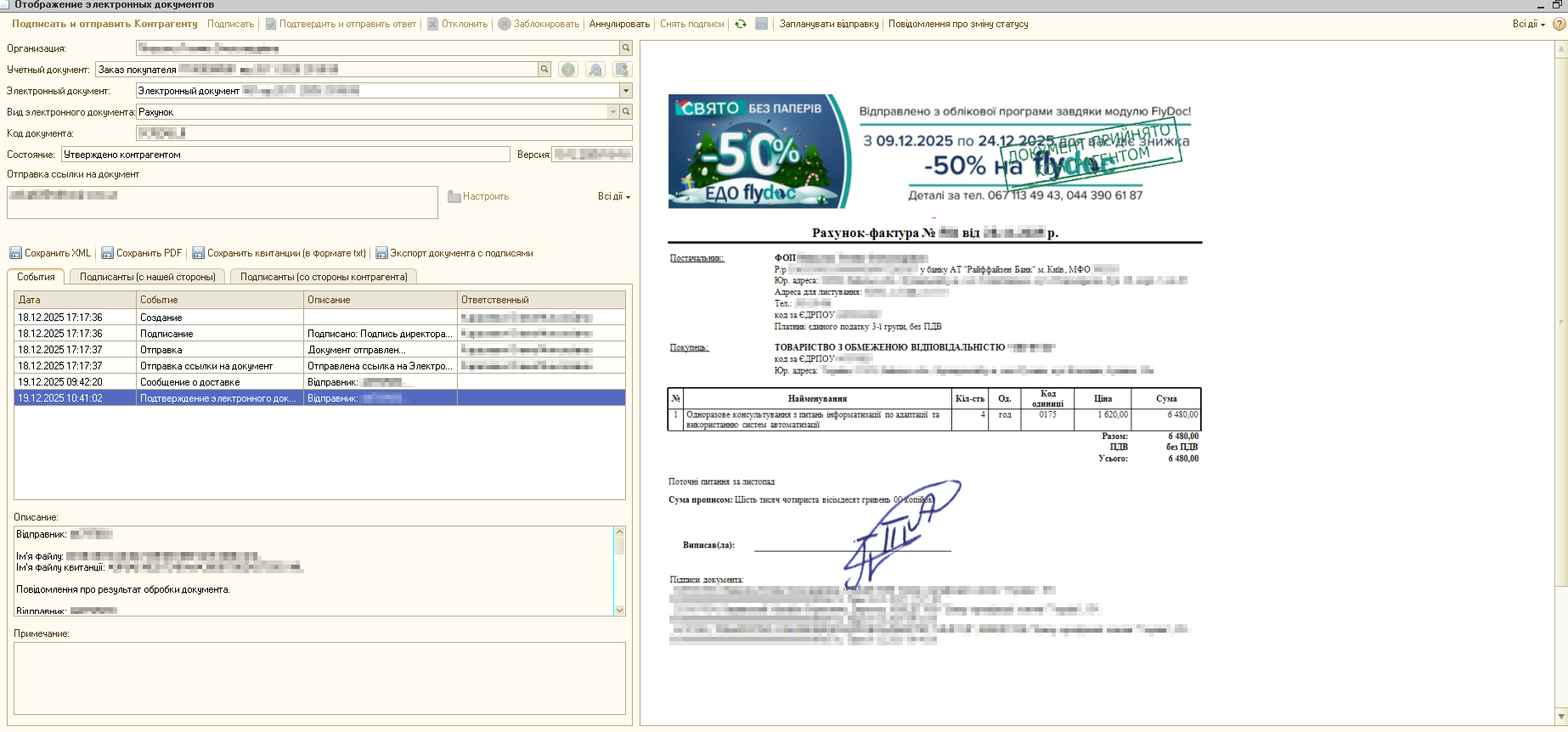Click the Состояние field showing Утверждено контрагентом
The height and width of the screenshot is (732, 1568).
pyautogui.click(x=285, y=155)
